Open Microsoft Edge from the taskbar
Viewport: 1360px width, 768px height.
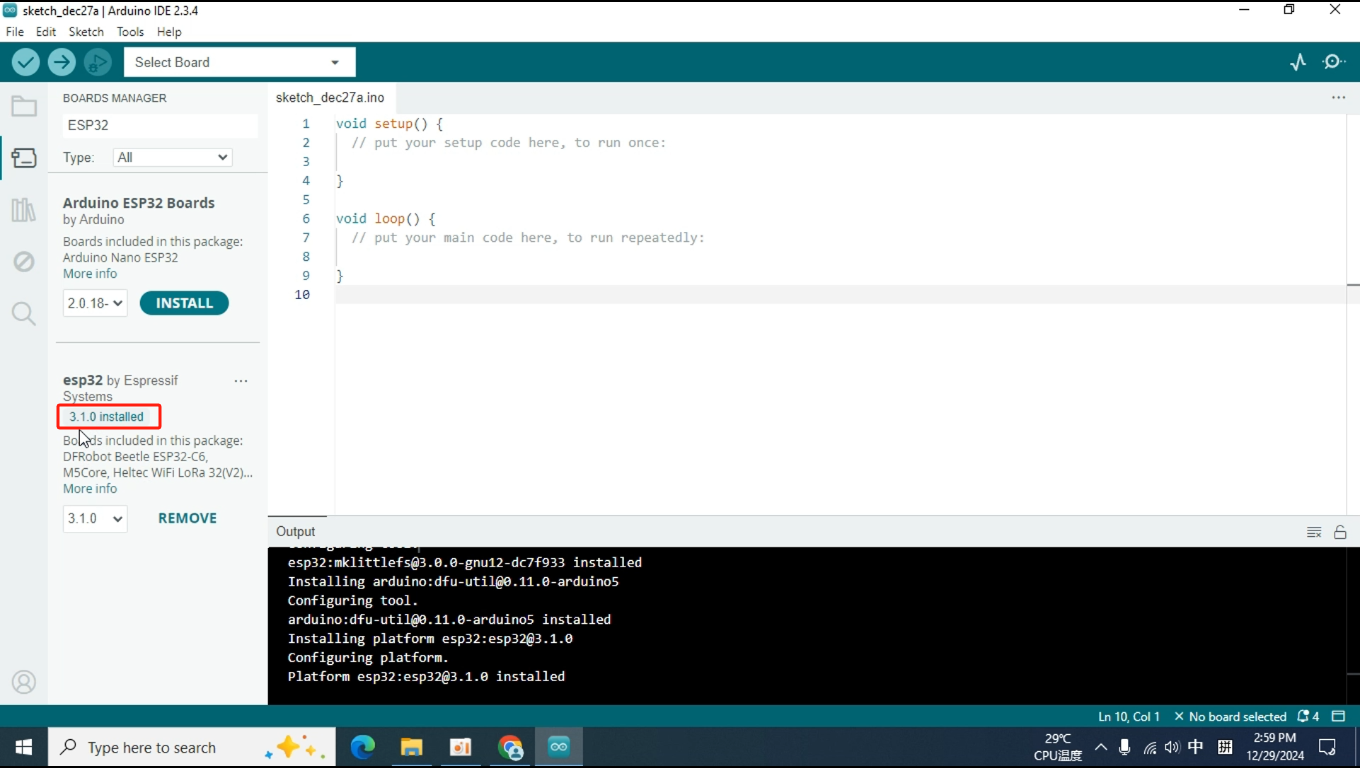tap(362, 747)
